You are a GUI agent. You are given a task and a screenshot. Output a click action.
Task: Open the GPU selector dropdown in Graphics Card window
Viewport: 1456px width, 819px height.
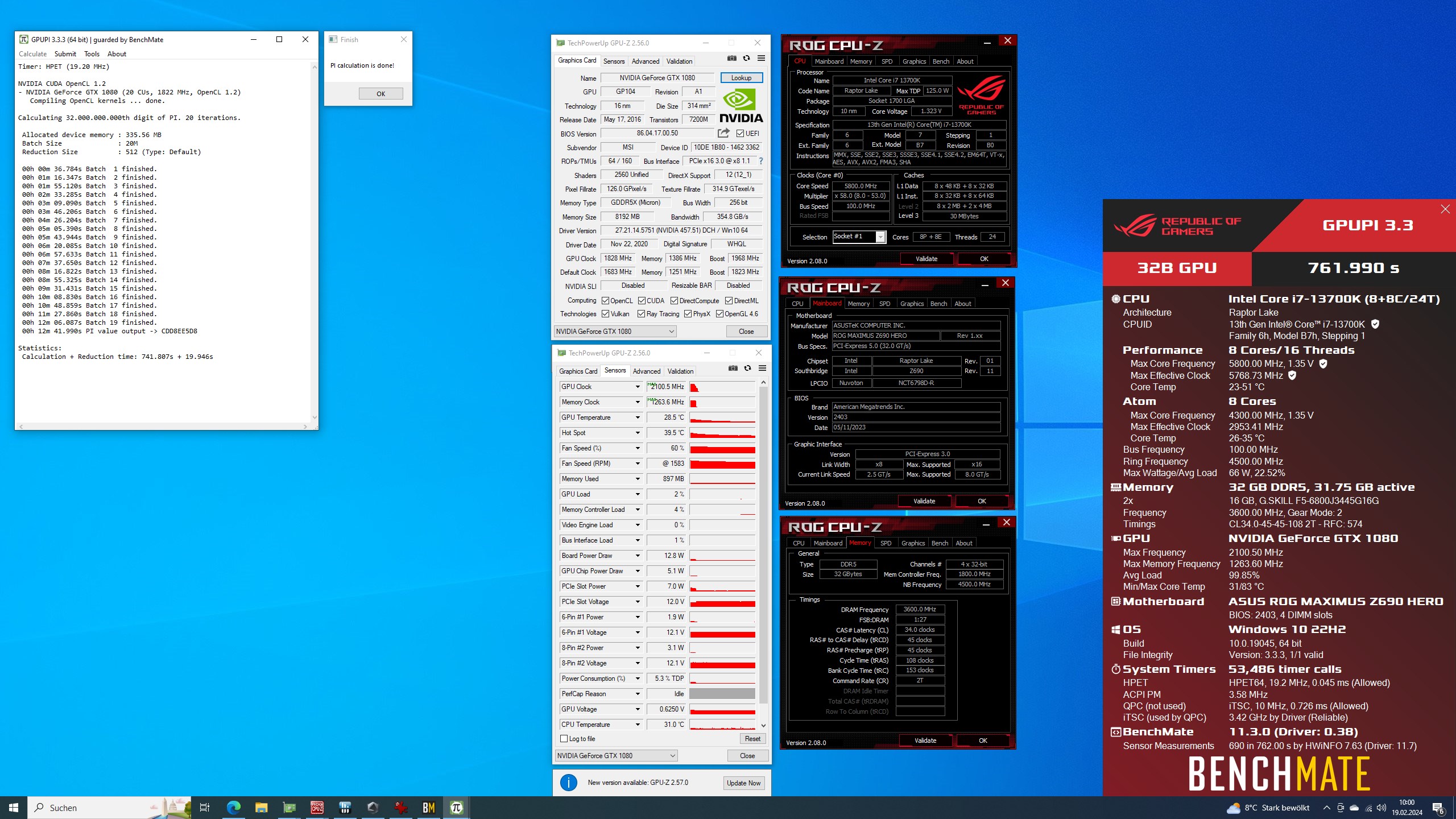pos(615,332)
